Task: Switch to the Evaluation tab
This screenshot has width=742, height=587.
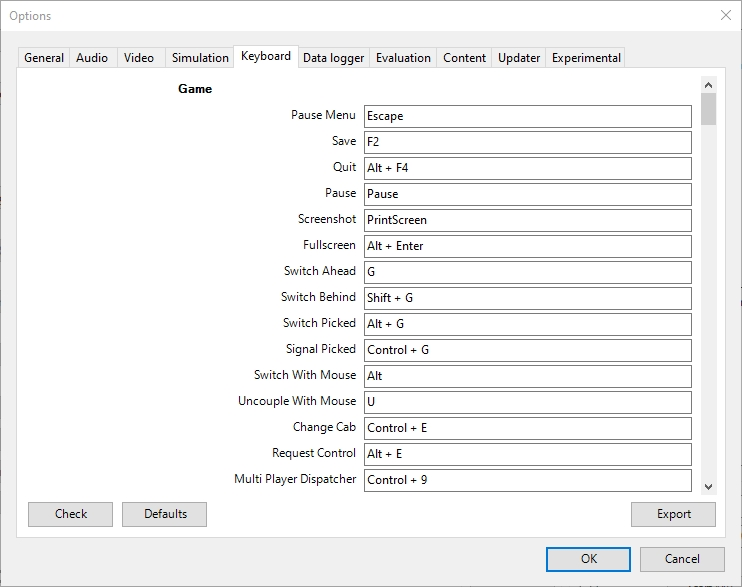Action: 403,58
